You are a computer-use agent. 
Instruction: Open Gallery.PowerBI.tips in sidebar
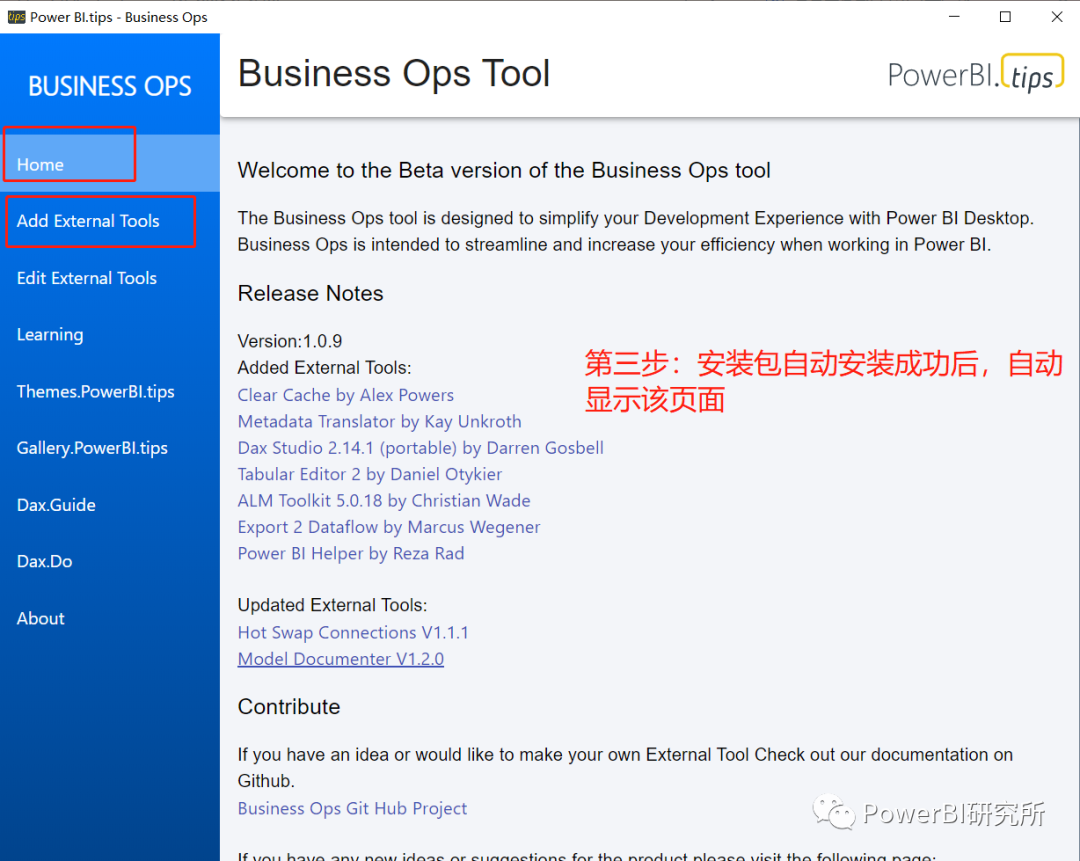(110, 448)
